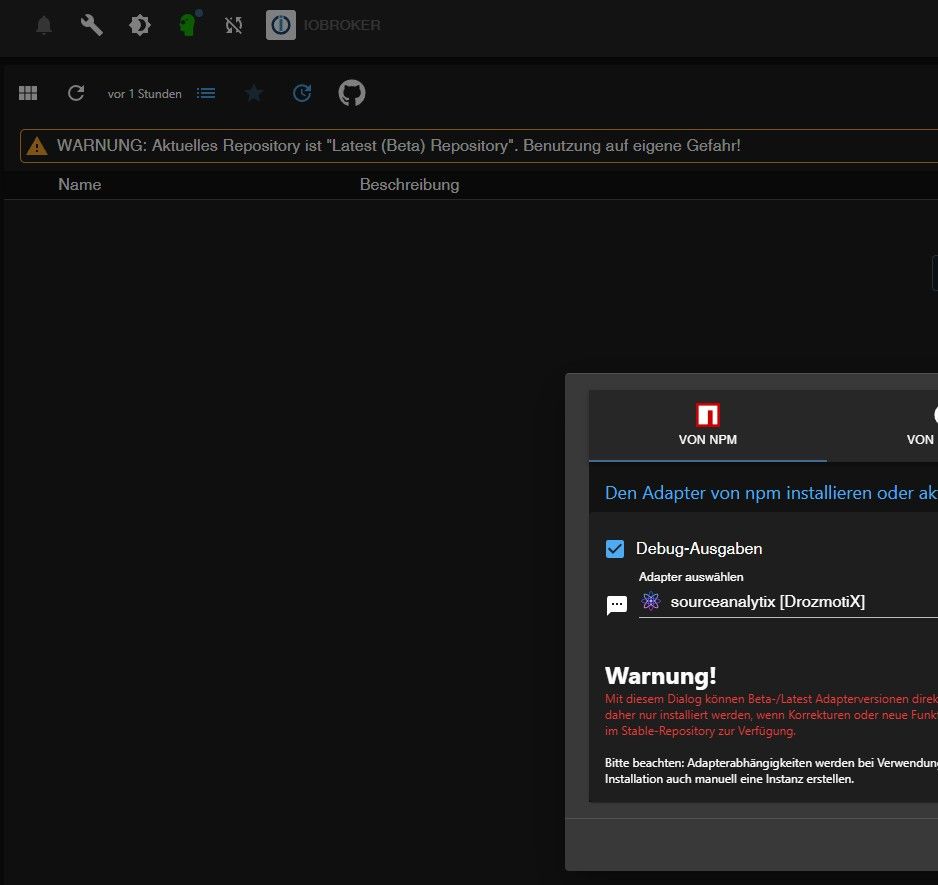
Task: Open system settings wrench icon
Action: (x=92, y=25)
